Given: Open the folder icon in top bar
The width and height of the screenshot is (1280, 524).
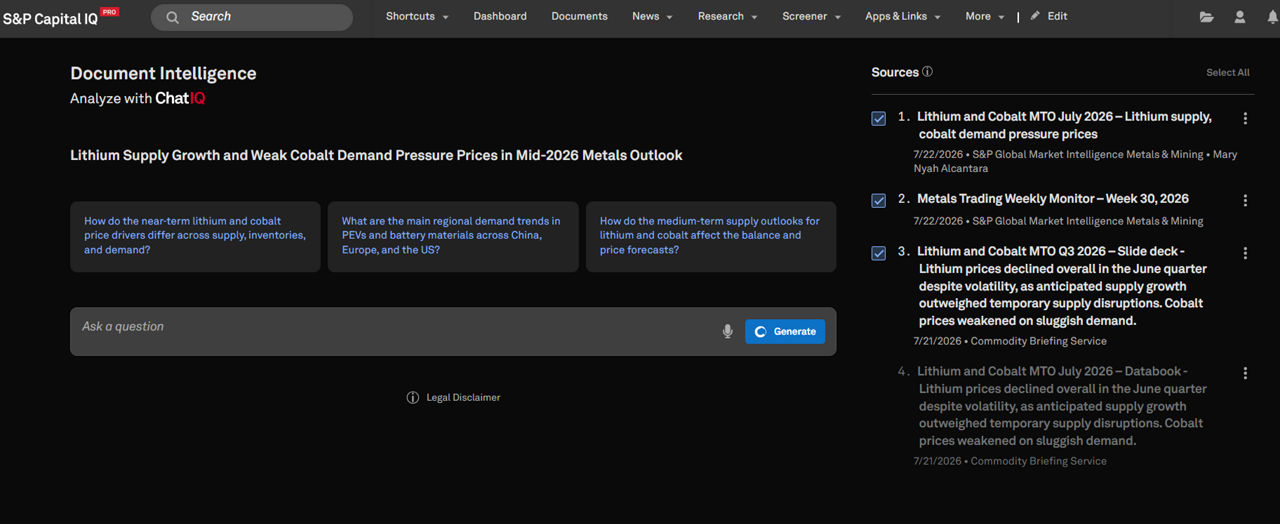Looking at the screenshot, I should (x=1207, y=17).
